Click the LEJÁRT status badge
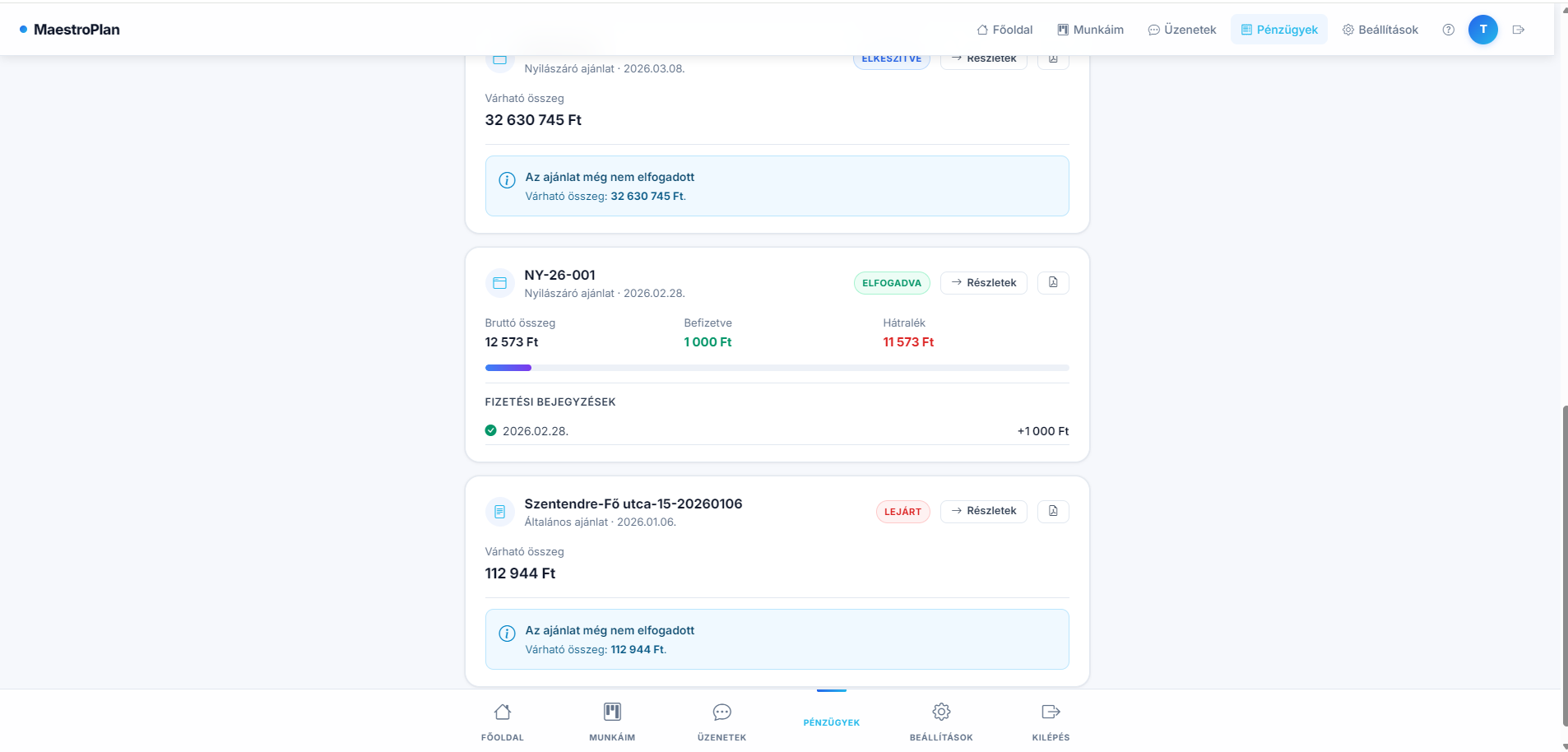Viewport: 1568px width, 752px height. tap(902, 512)
